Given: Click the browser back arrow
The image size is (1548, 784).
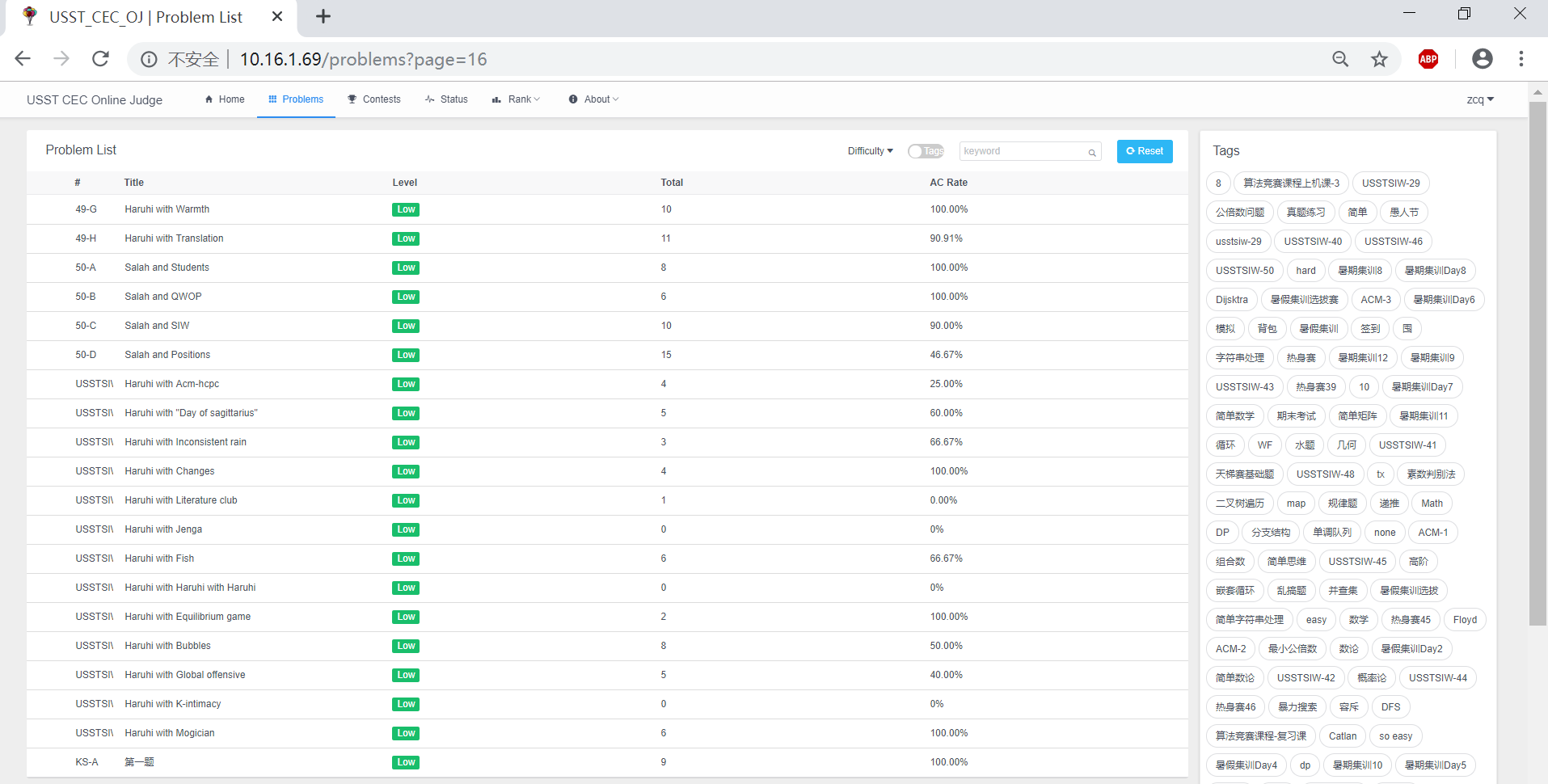Looking at the screenshot, I should click(x=23, y=59).
